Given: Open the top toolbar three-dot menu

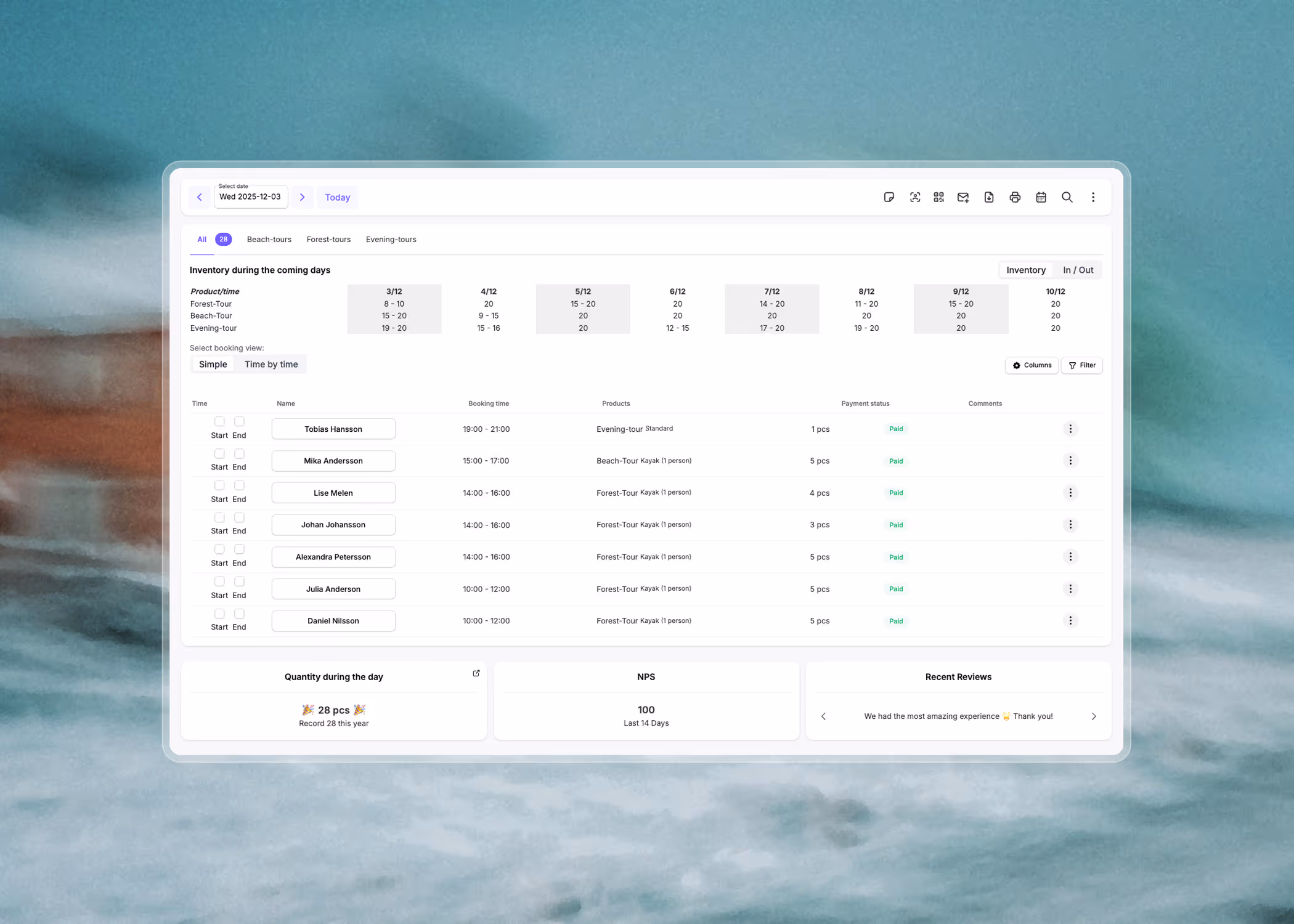Looking at the screenshot, I should click(1093, 197).
